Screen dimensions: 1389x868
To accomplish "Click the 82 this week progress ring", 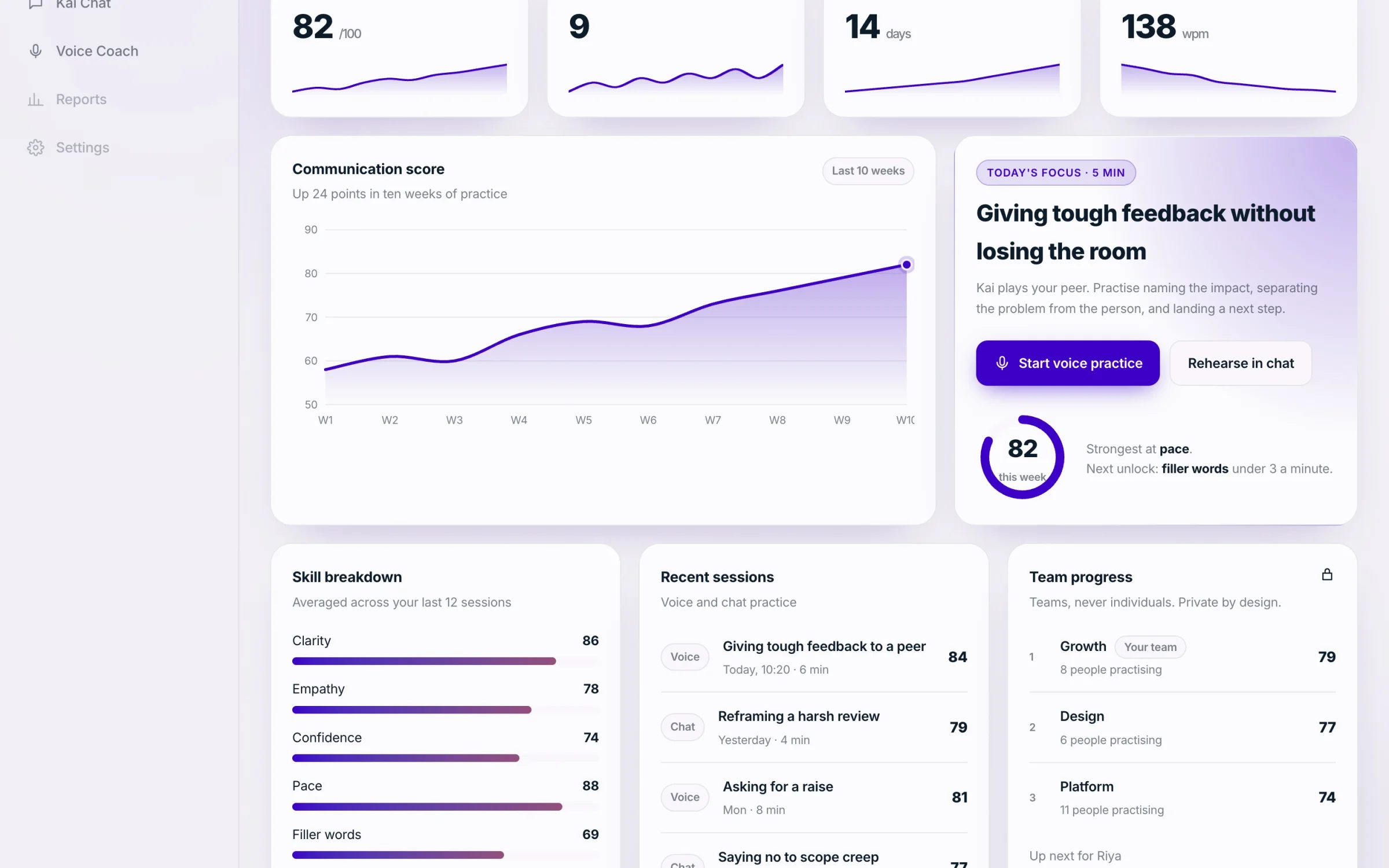I will click(x=1022, y=457).
